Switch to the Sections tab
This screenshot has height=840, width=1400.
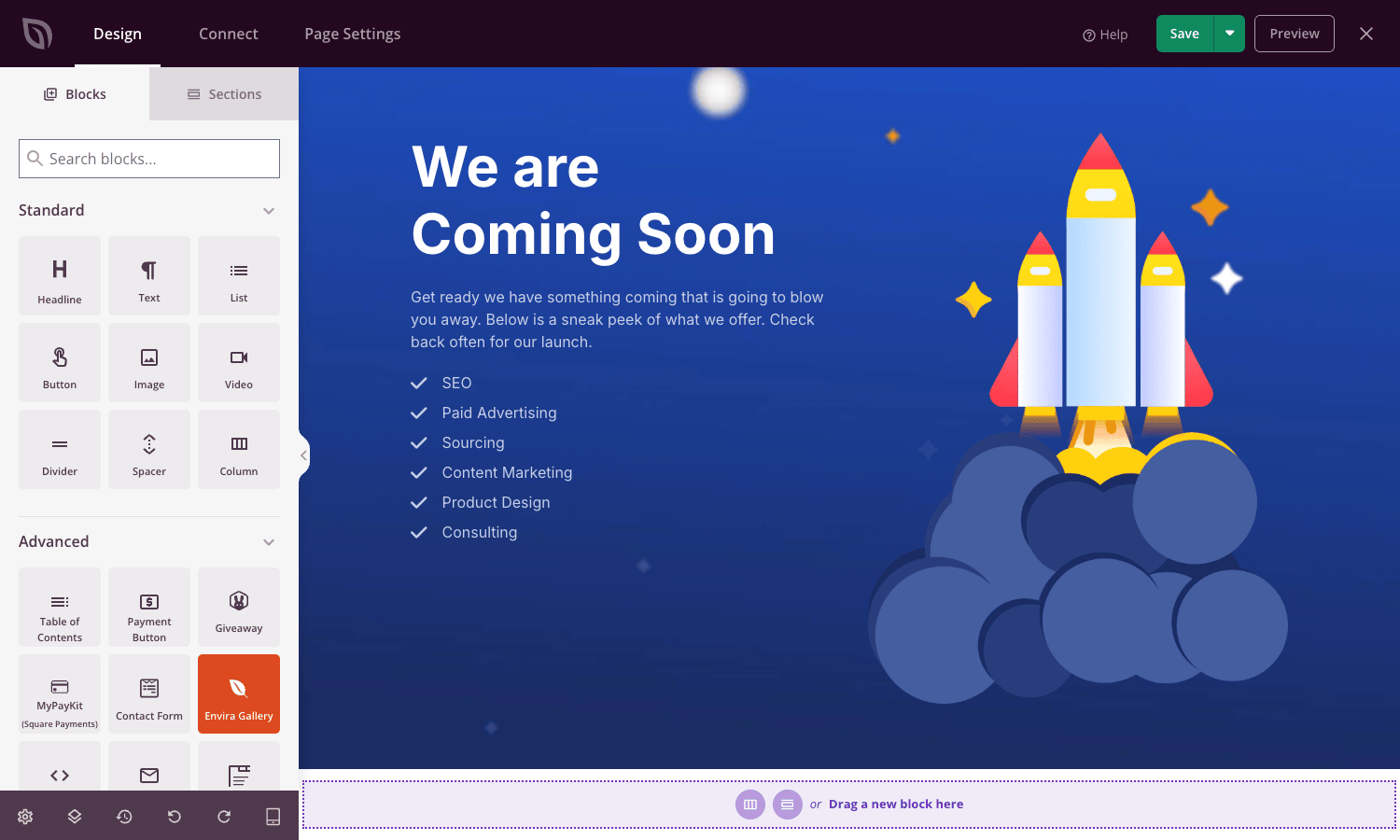click(x=224, y=94)
